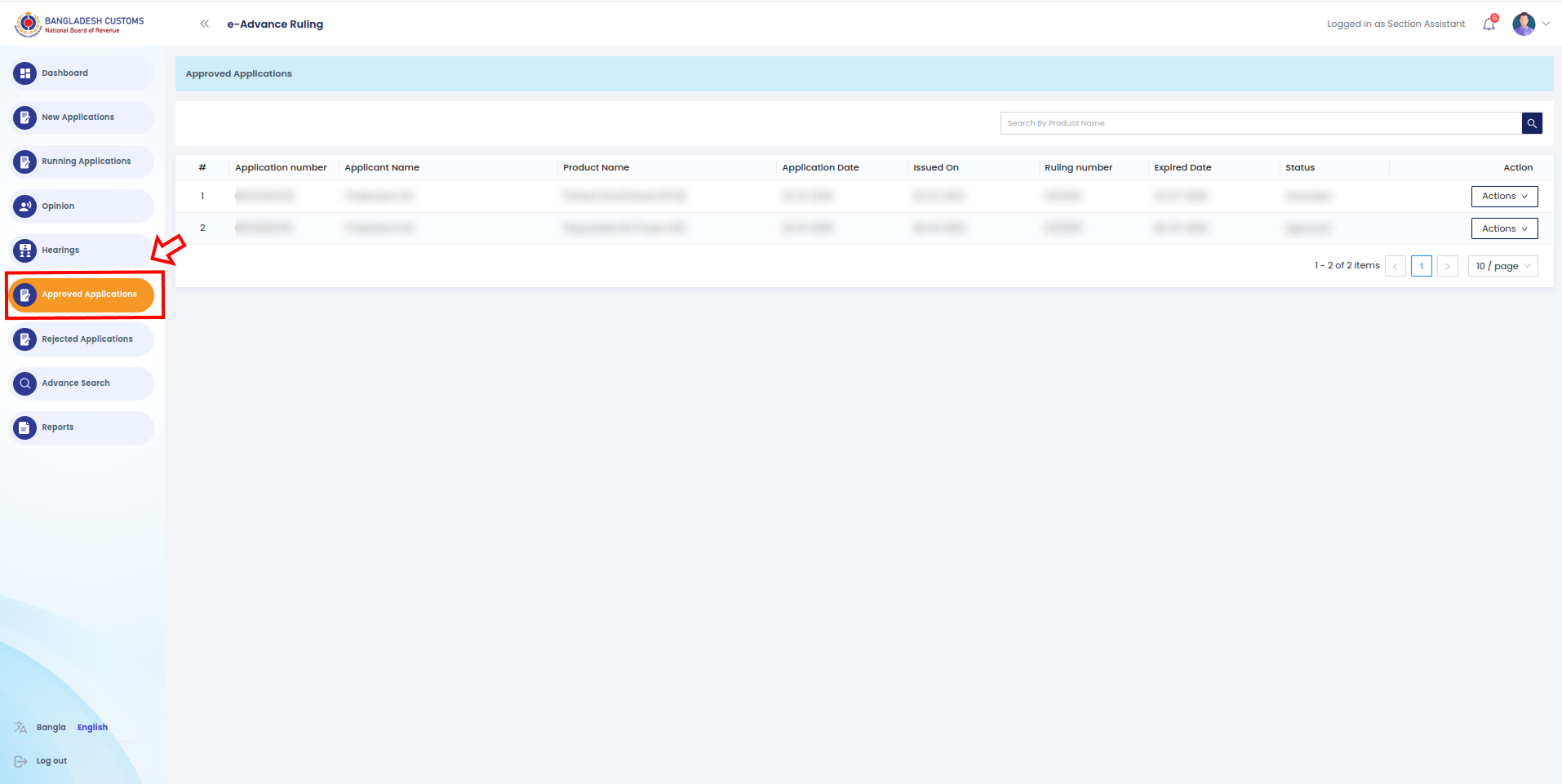Click 'Logged in as Section Assistant' text
This screenshot has height=784, width=1562.
coord(1396,24)
